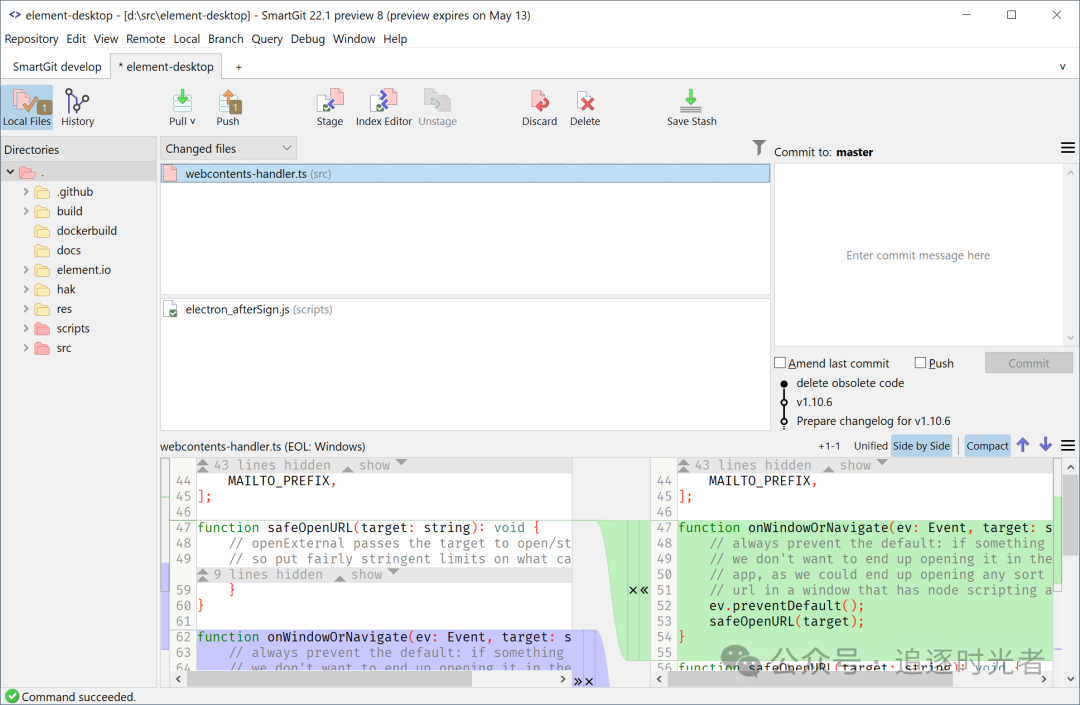Image resolution: width=1080 pixels, height=705 pixels.
Task: Expand the scripts directory node
Action: 26,328
